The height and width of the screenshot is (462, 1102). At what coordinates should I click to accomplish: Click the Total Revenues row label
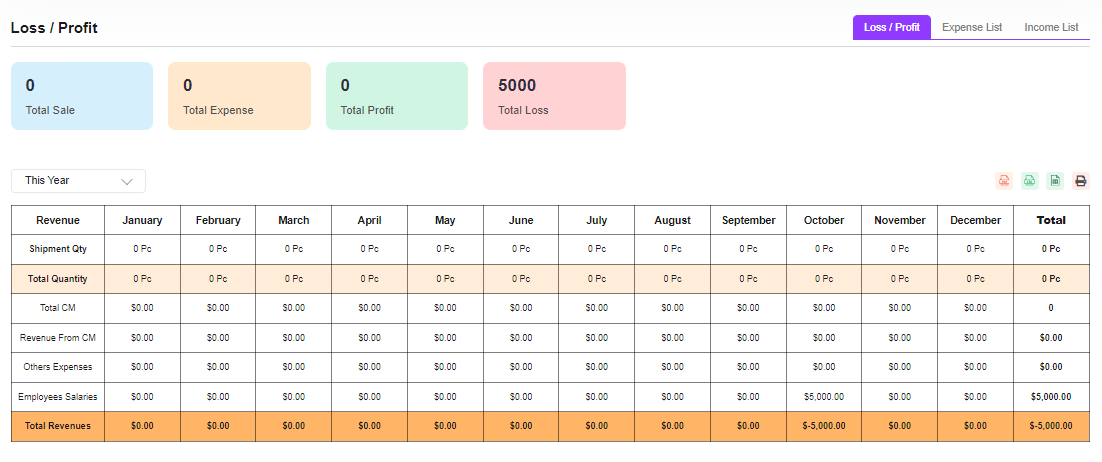[58, 426]
